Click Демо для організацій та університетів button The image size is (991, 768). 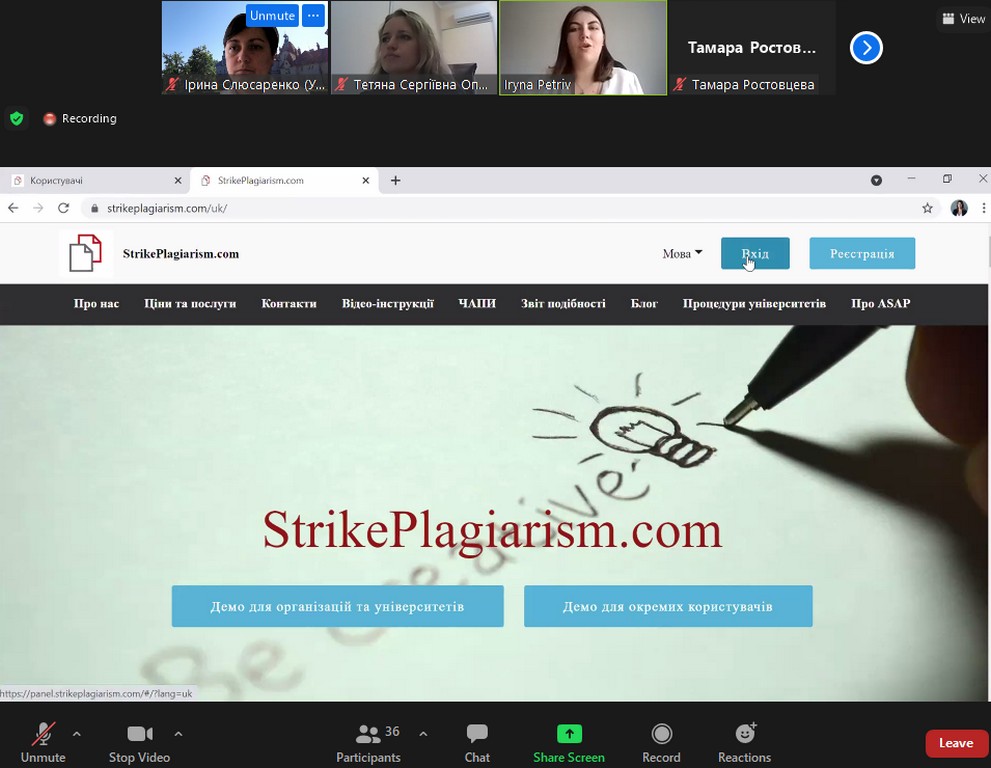(337, 606)
